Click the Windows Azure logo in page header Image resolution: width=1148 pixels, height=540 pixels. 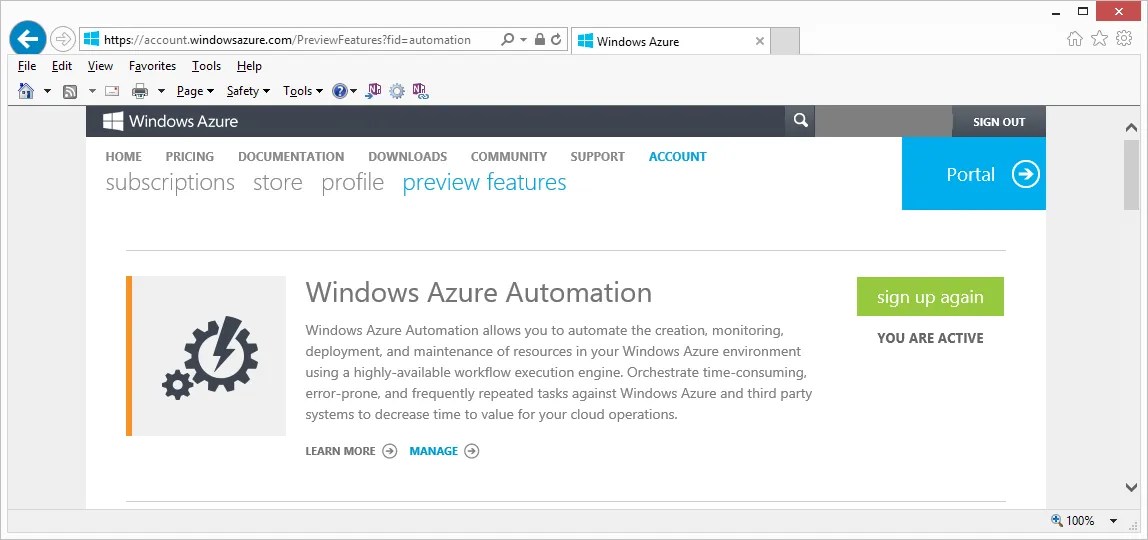pyautogui.click(x=171, y=121)
